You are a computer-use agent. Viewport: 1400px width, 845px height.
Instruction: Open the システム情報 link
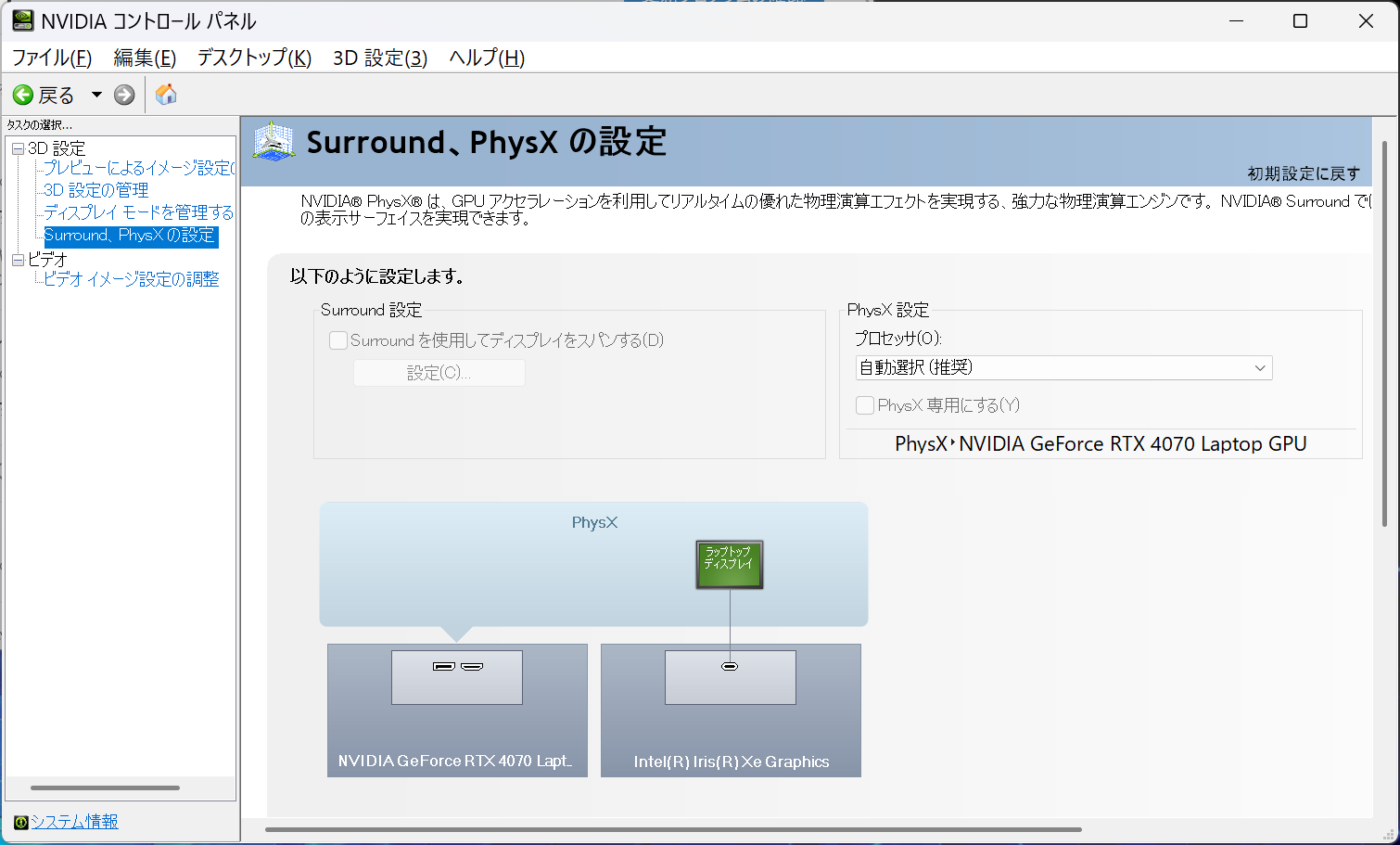click(x=74, y=822)
